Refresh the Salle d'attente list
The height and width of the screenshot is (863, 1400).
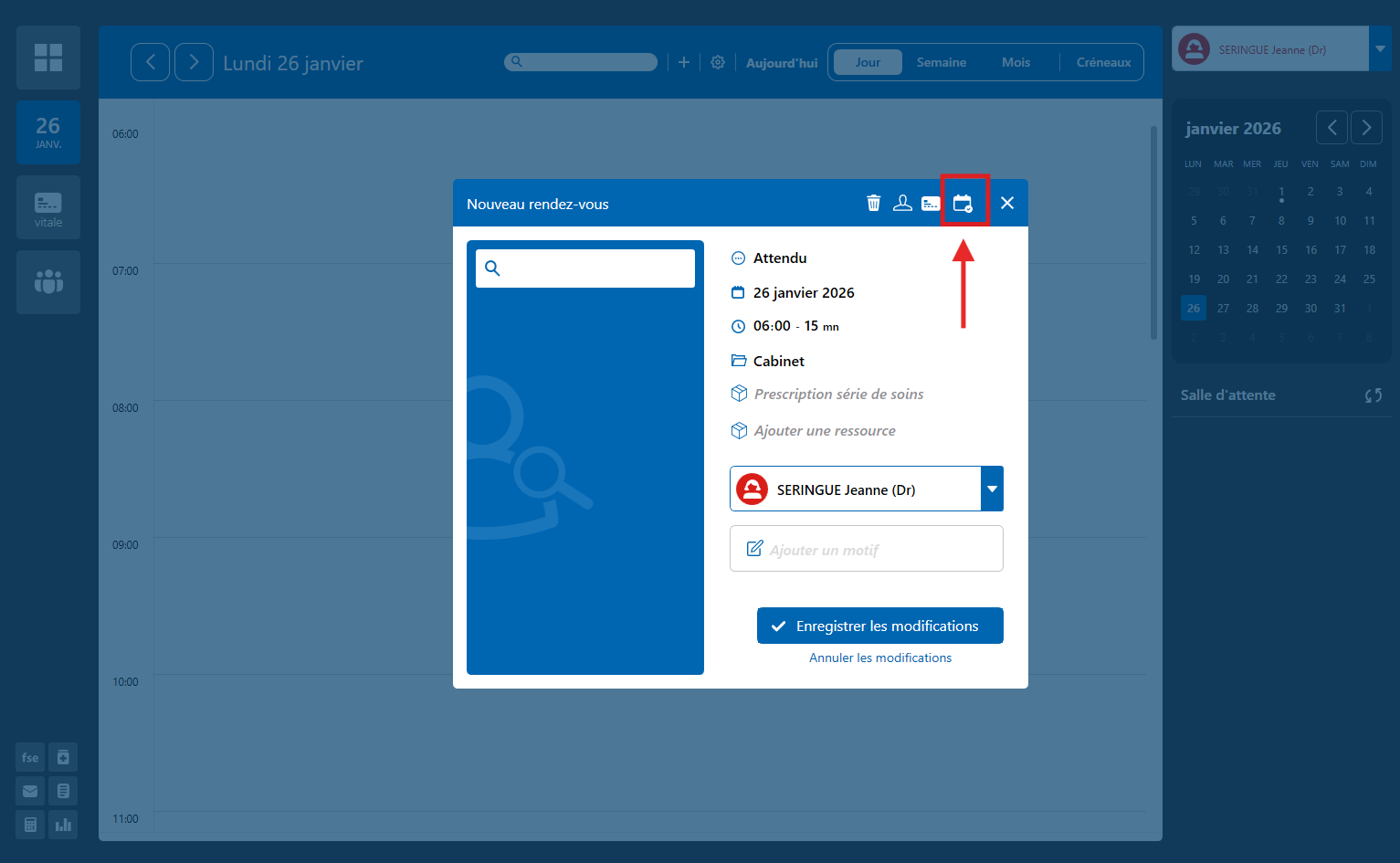click(x=1373, y=395)
